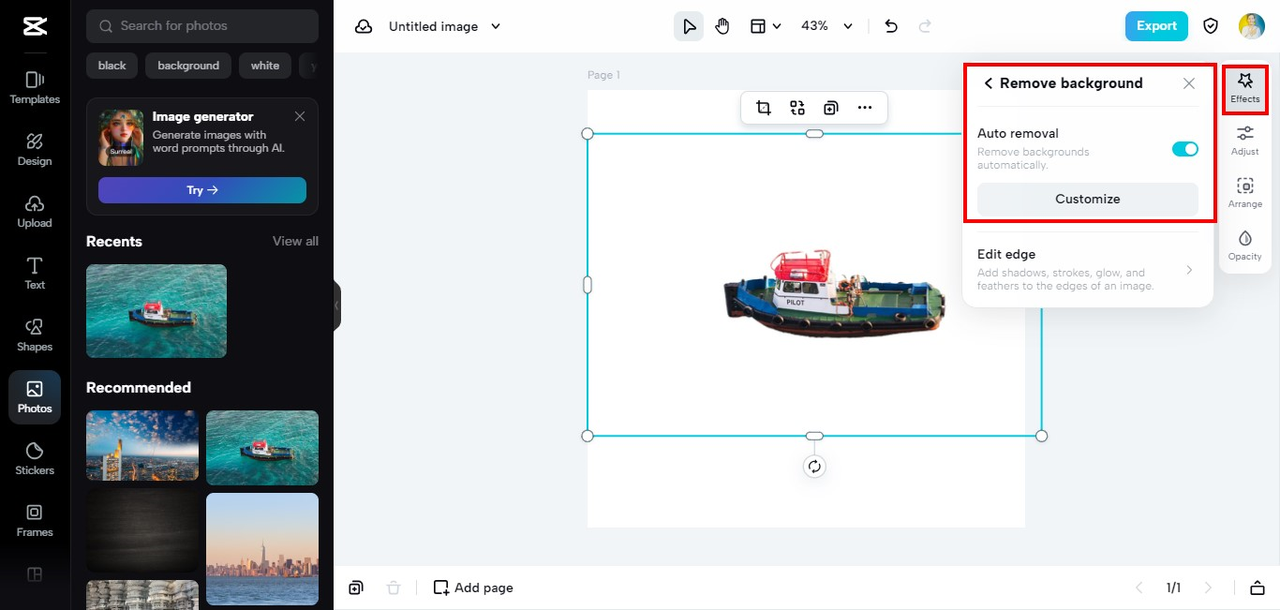
Task: Click the Export button
Action: [x=1156, y=26]
